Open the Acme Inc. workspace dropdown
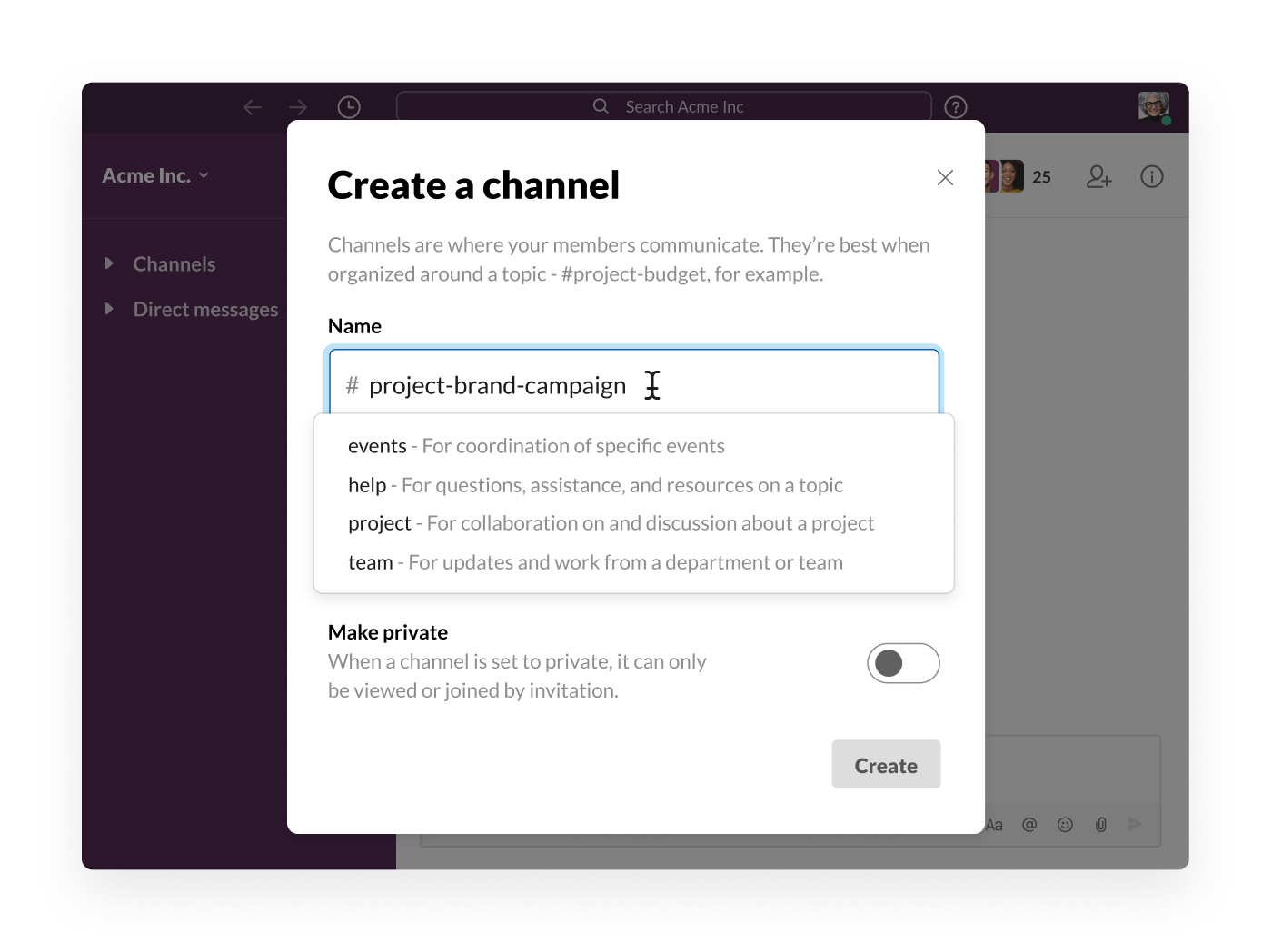Screen dimensions: 1272x952 click(x=155, y=175)
